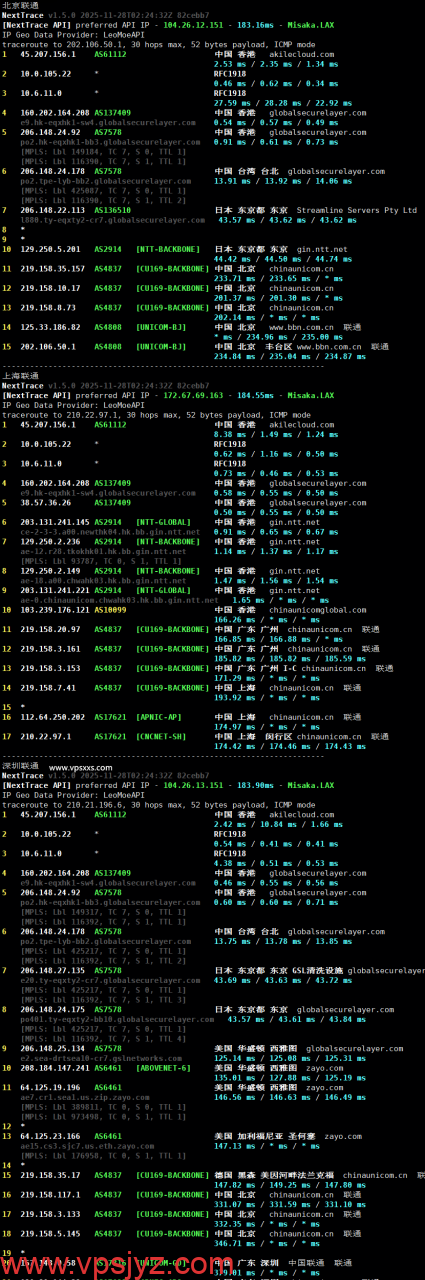The width and height of the screenshot is (425, 1280).
Task: Click the [ABOVENET-6] tag
Action: click(163, 1068)
